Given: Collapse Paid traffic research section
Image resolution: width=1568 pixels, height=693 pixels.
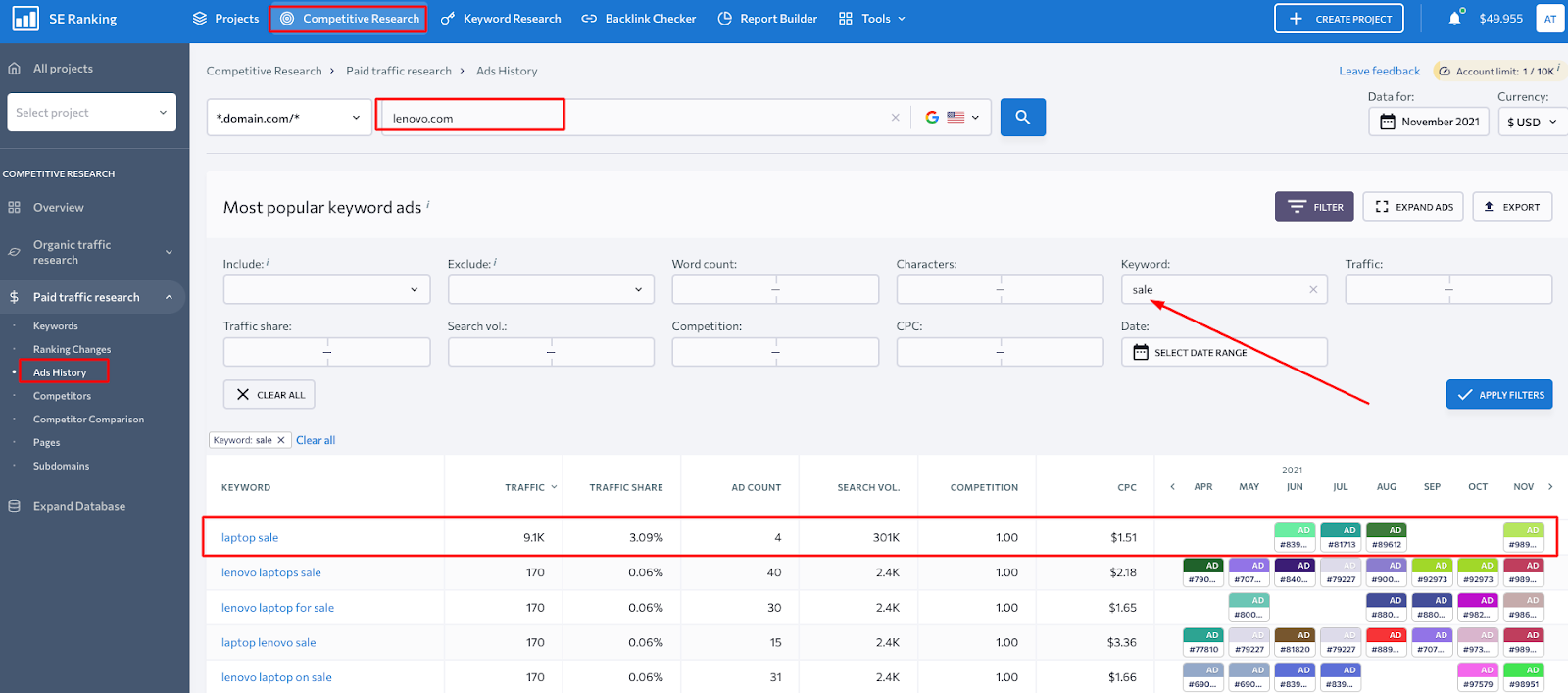Looking at the screenshot, I should point(169,297).
